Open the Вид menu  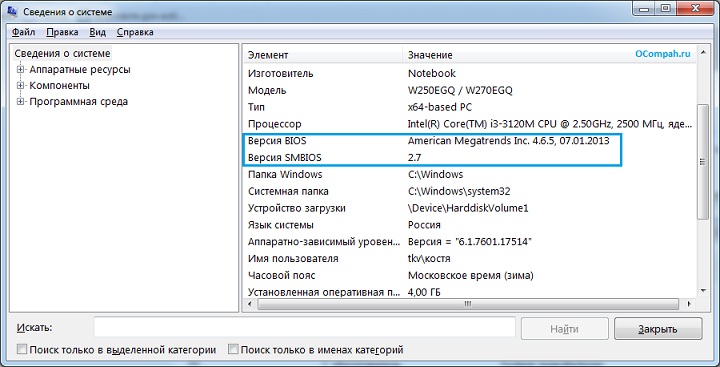click(97, 32)
